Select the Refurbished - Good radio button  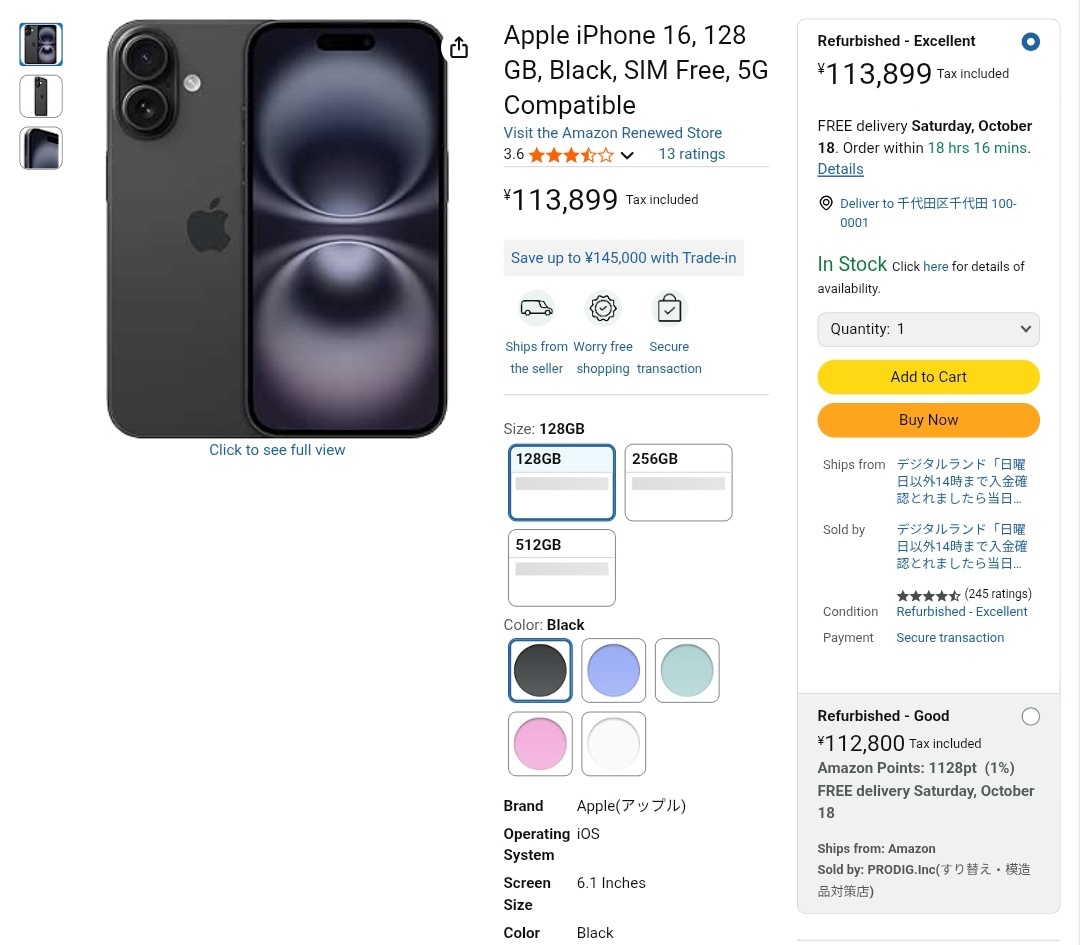click(x=1031, y=716)
